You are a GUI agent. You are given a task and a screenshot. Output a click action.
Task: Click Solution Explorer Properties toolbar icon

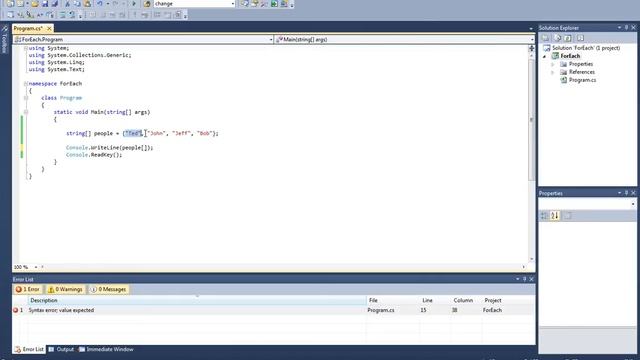545,38
